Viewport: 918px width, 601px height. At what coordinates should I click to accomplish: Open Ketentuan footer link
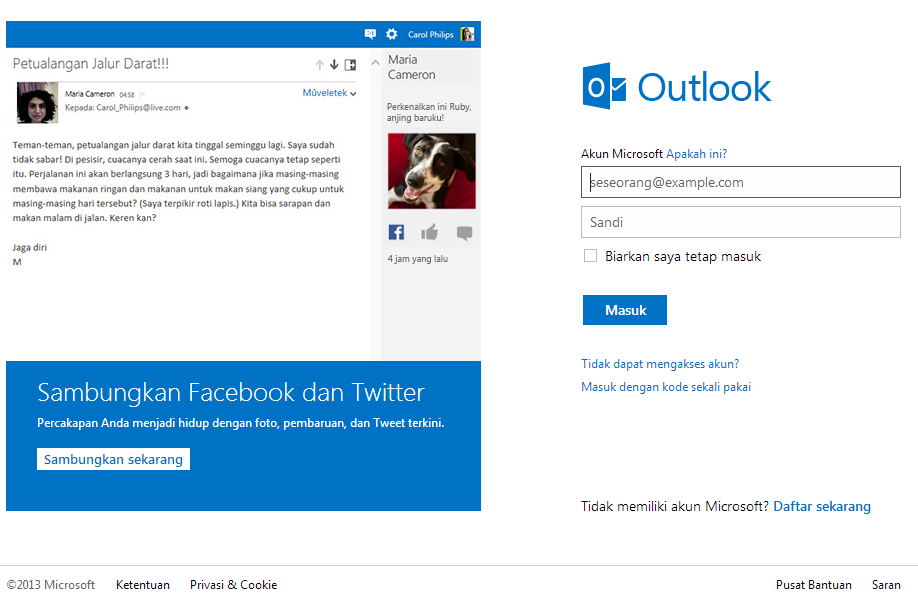pos(143,585)
